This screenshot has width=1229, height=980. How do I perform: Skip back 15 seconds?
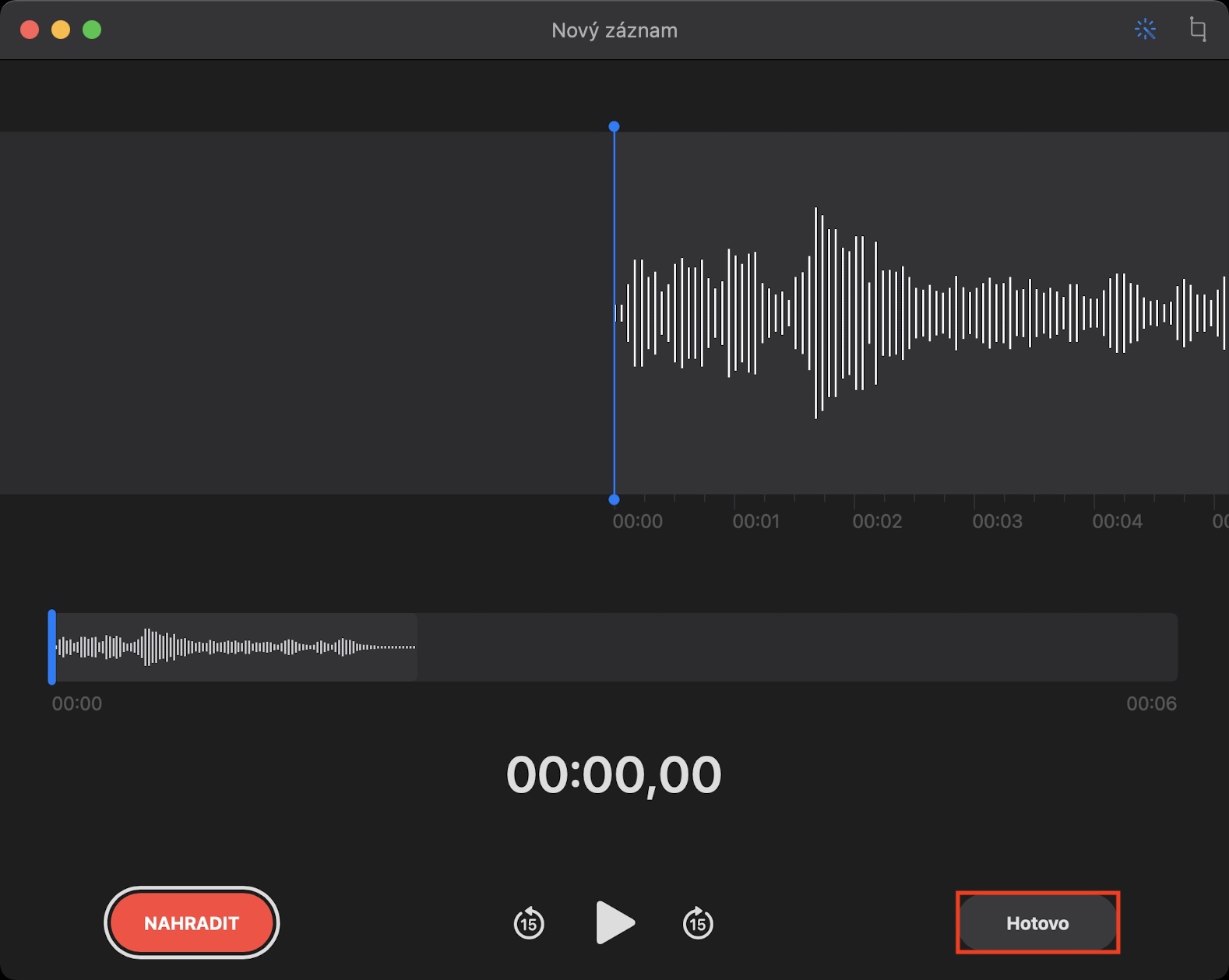coord(529,923)
